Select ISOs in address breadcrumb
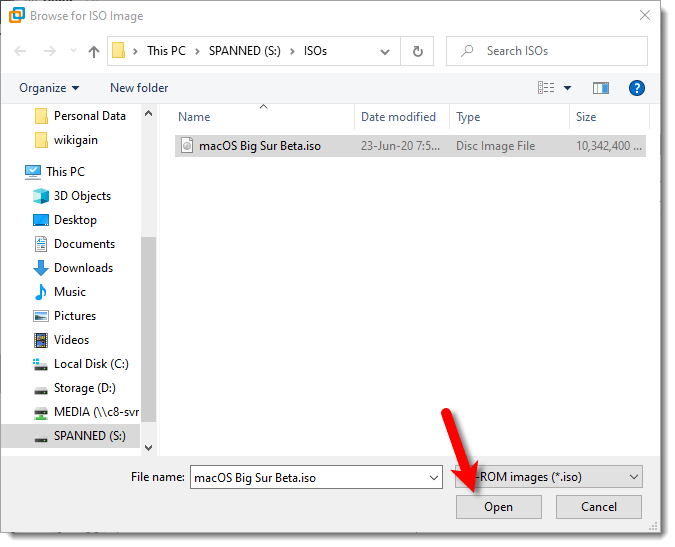 tap(315, 51)
